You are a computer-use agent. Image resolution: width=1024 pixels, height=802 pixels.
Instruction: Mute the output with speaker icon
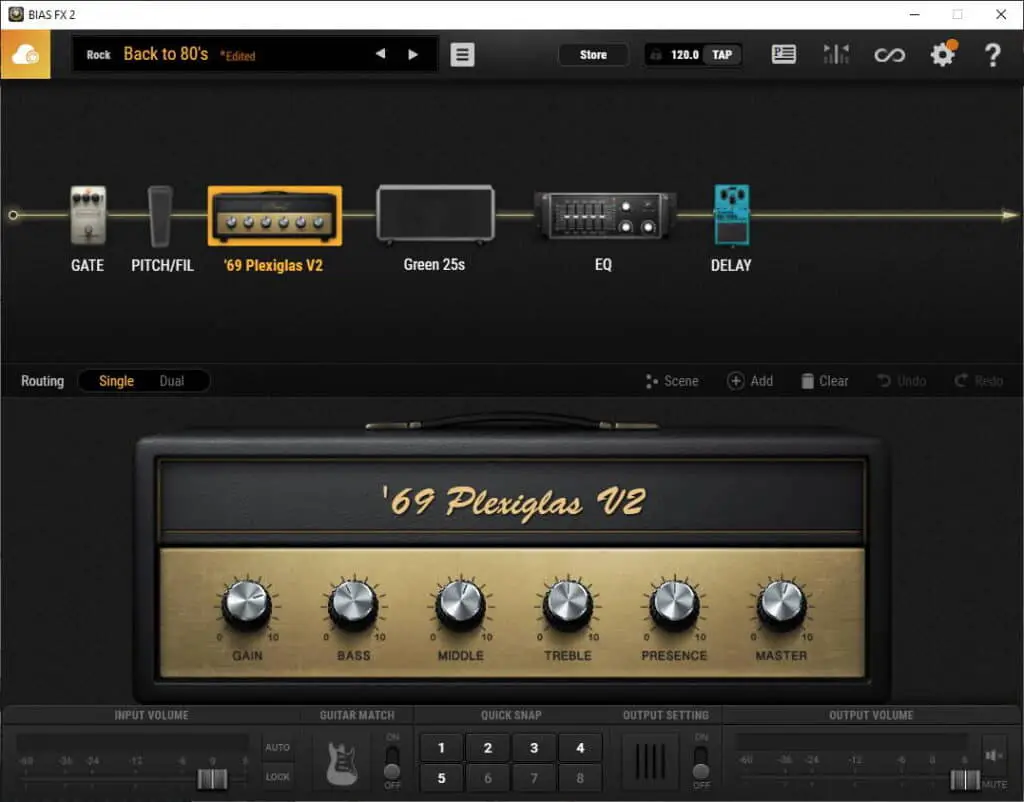(994, 756)
